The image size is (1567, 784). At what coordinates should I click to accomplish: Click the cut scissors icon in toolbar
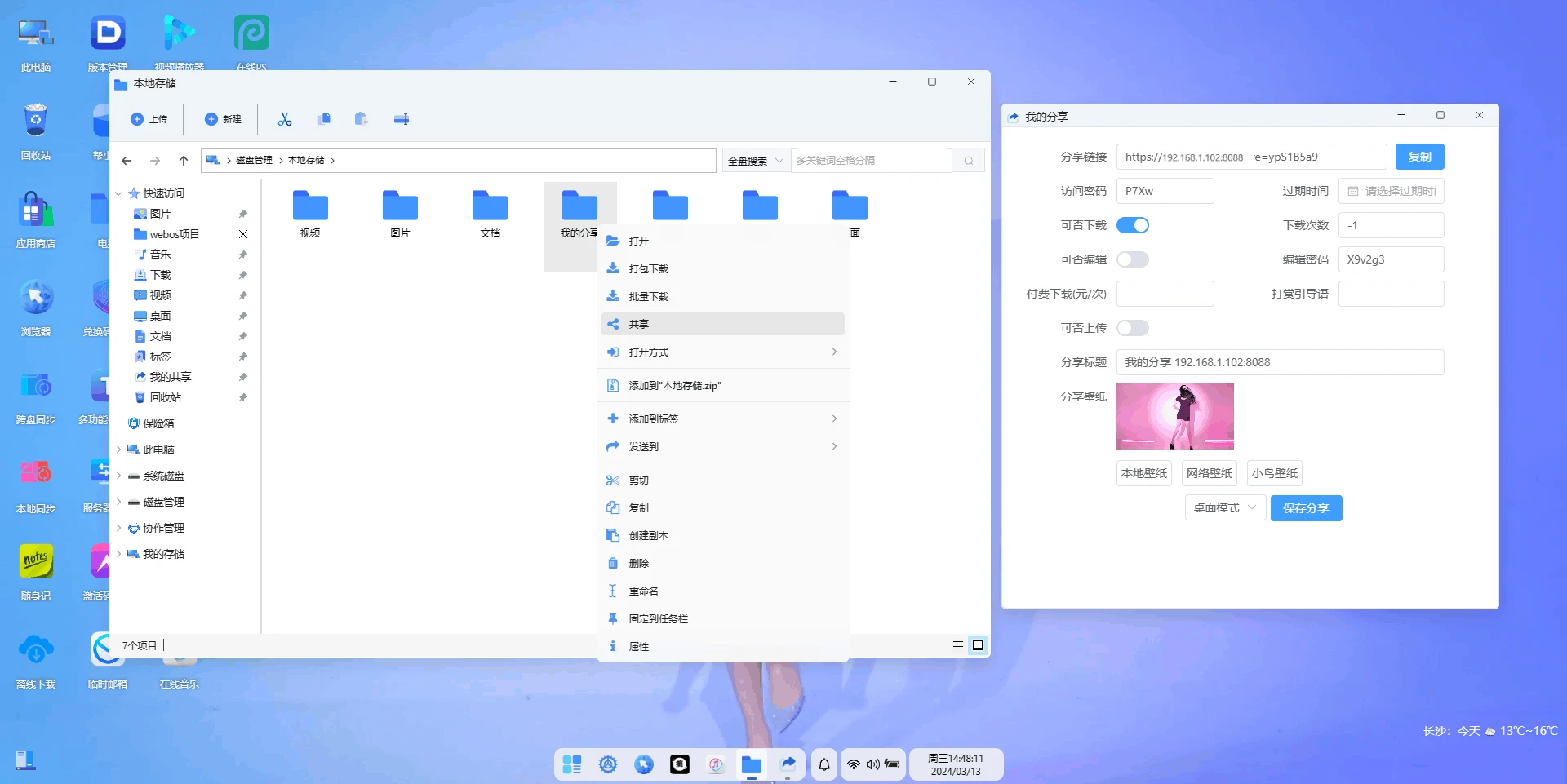284,119
